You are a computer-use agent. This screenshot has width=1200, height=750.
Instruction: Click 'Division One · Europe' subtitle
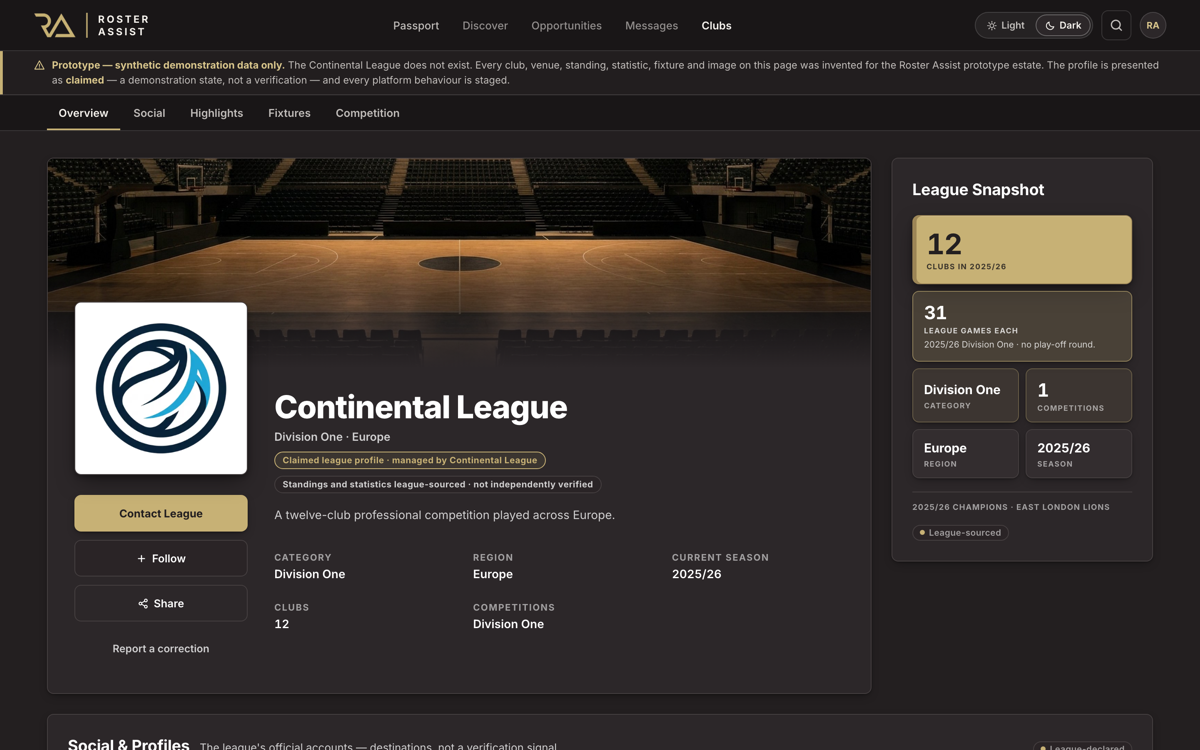coord(332,437)
